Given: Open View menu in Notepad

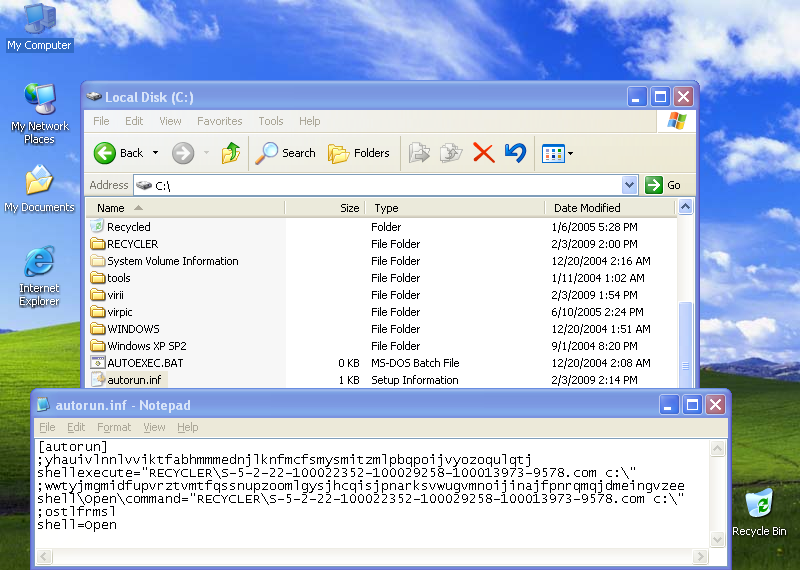Looking at the screenshot, I should pyautogui.click(x=154, y=427).
